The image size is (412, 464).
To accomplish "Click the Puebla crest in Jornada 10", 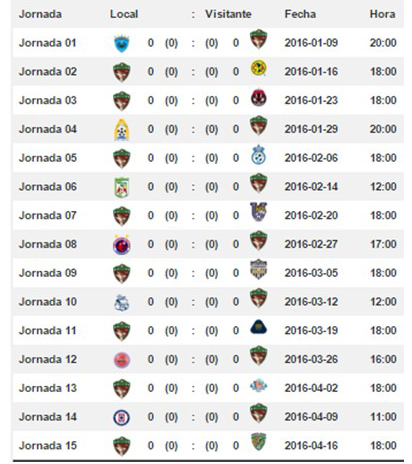I will click(x=122, y=303).
